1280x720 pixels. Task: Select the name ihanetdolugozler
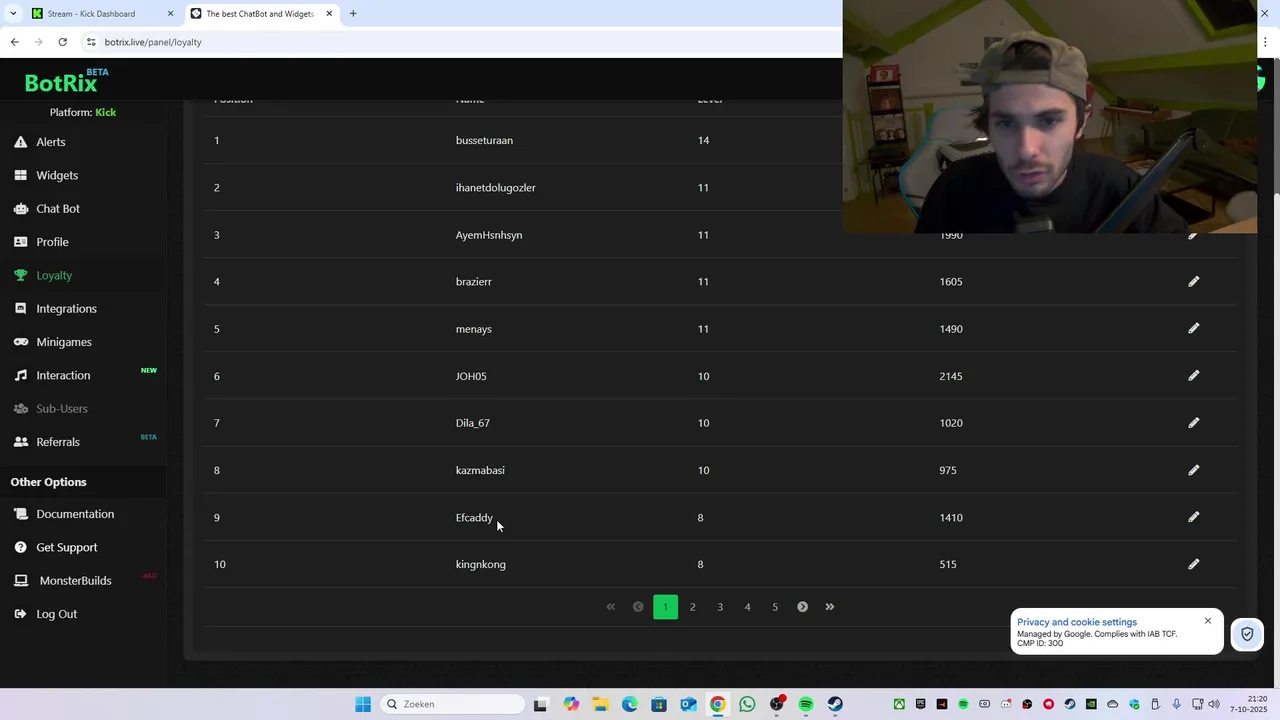(x=496, y=188)
